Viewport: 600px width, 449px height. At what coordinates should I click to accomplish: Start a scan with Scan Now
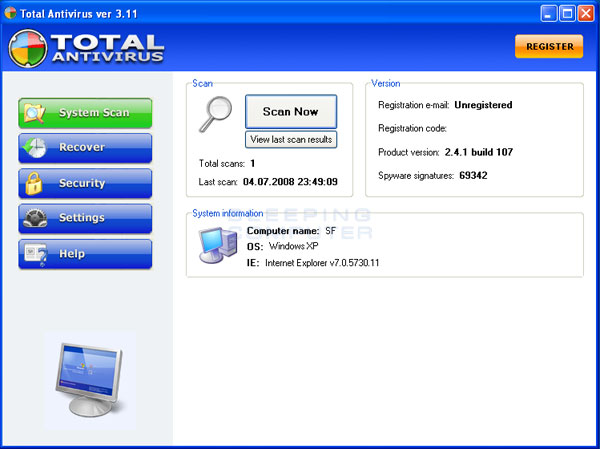[291, 111]
